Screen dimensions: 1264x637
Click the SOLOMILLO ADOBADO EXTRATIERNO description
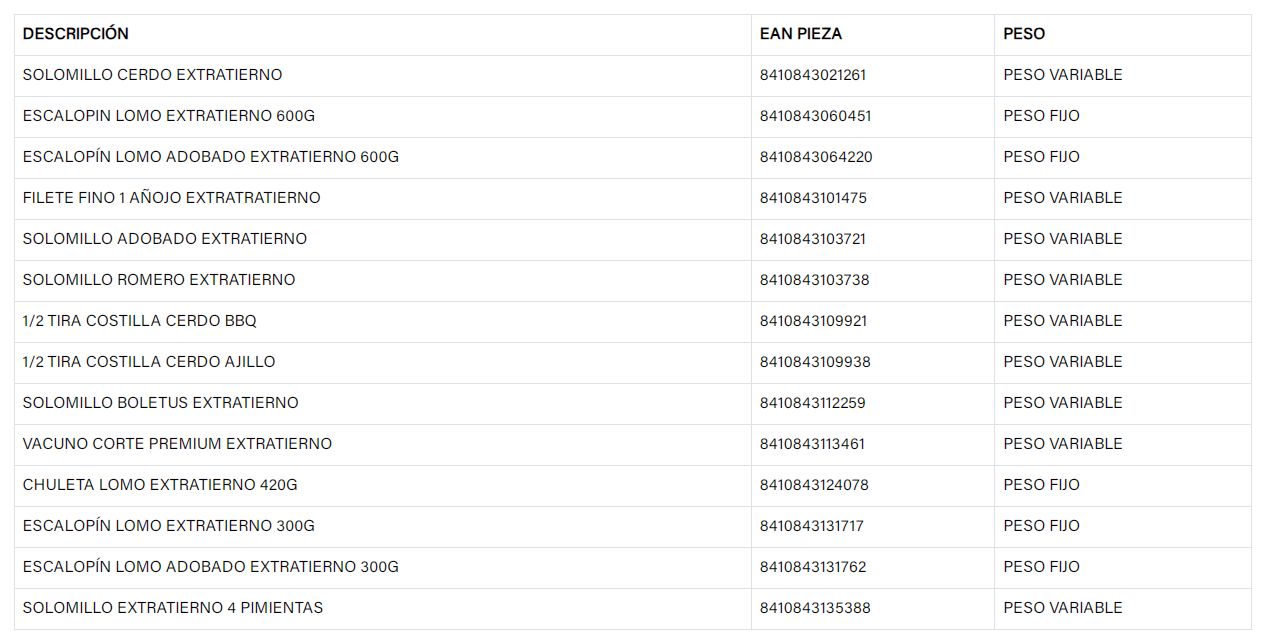coord(165,239)
